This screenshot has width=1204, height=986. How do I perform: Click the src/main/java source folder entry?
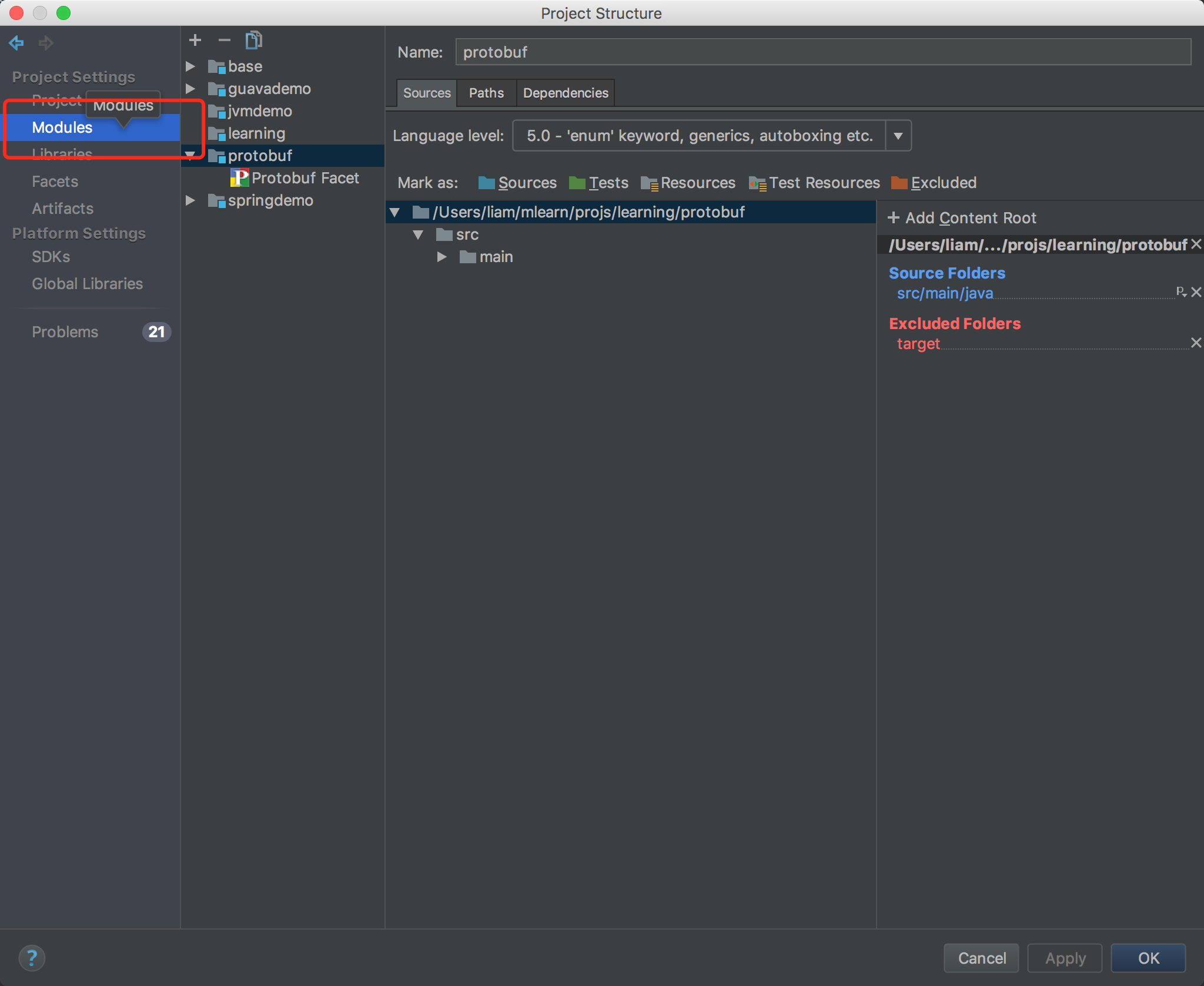945,293
